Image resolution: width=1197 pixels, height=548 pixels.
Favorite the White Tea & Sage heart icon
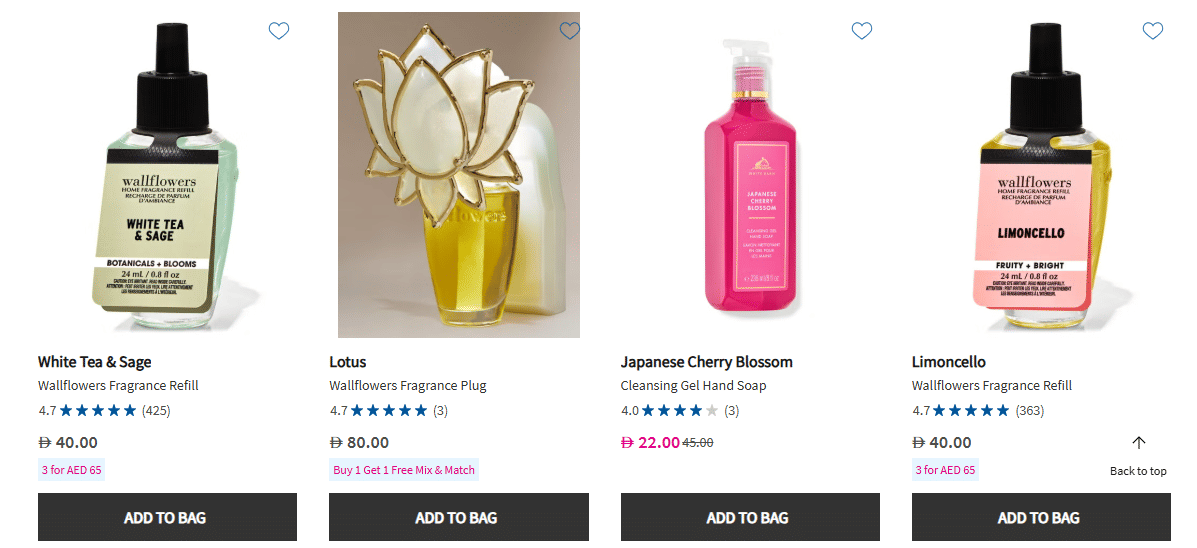click(279, 31)
